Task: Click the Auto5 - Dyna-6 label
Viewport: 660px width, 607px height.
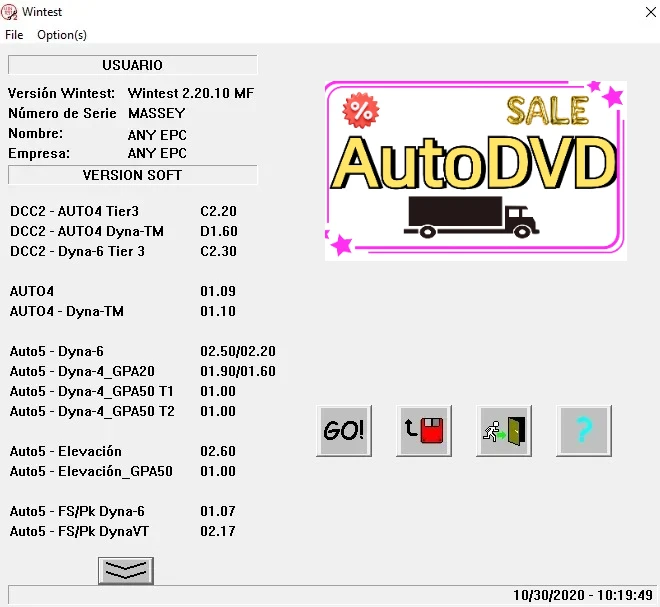Action: (57, 351)
